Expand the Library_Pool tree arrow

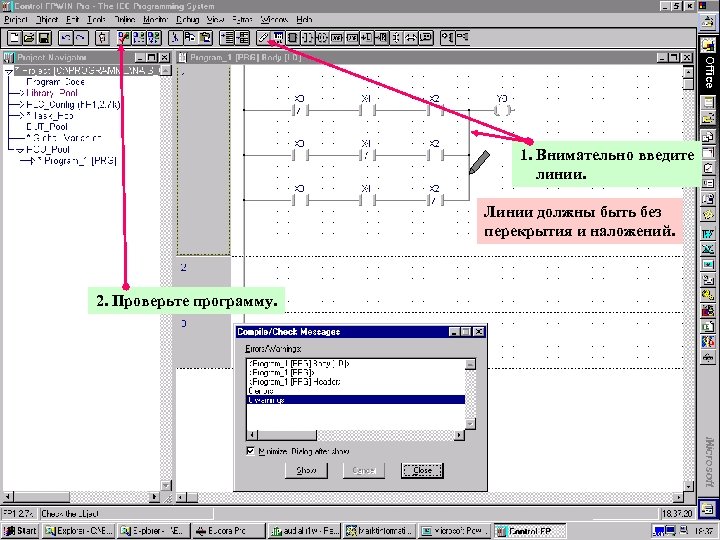click(x=21, y=93)
